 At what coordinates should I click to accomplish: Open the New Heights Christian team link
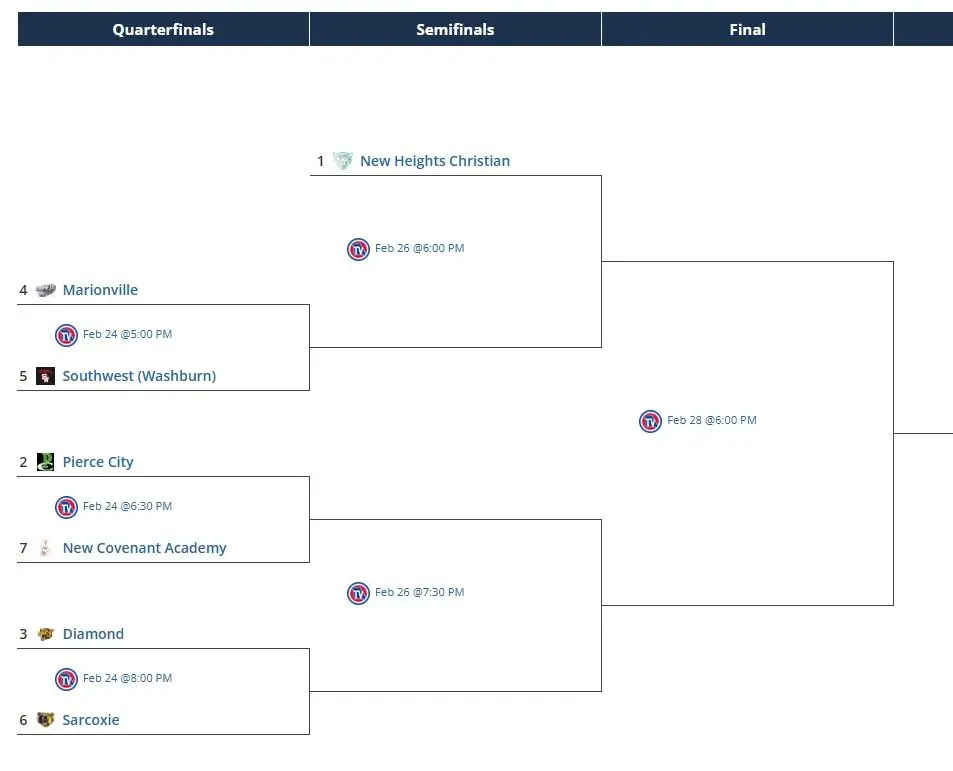[x=435, y=161]
